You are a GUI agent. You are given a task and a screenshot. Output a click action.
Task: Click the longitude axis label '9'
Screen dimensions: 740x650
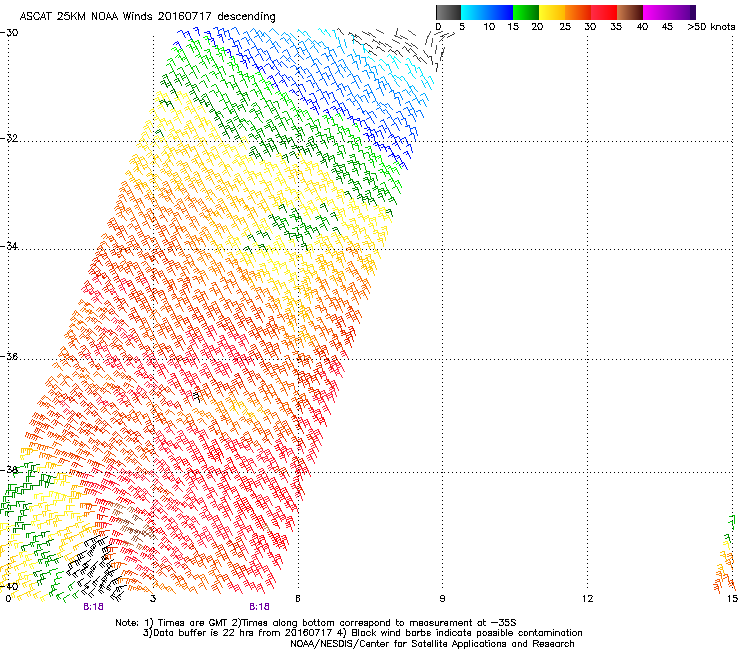coord(442,599)
